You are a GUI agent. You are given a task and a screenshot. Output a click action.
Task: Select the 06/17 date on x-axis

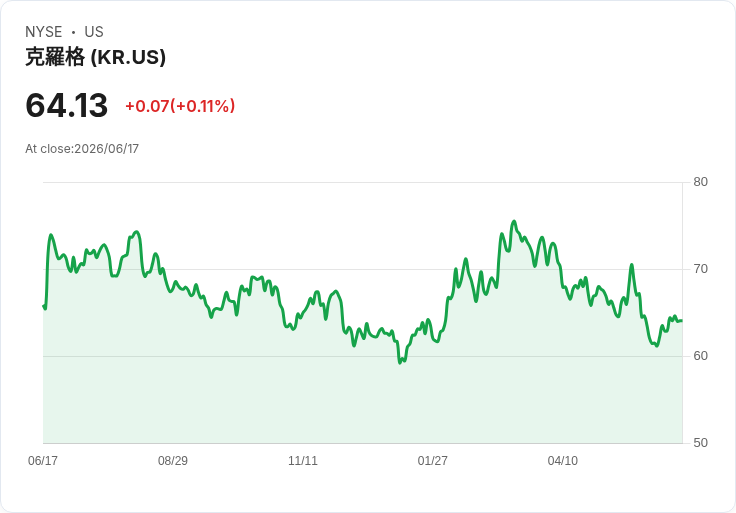43,460
